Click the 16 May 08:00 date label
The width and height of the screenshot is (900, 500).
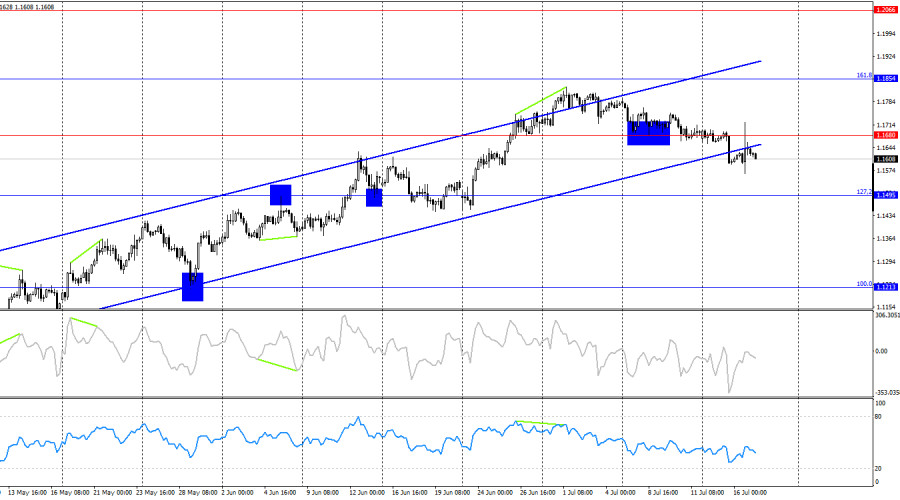70,493
